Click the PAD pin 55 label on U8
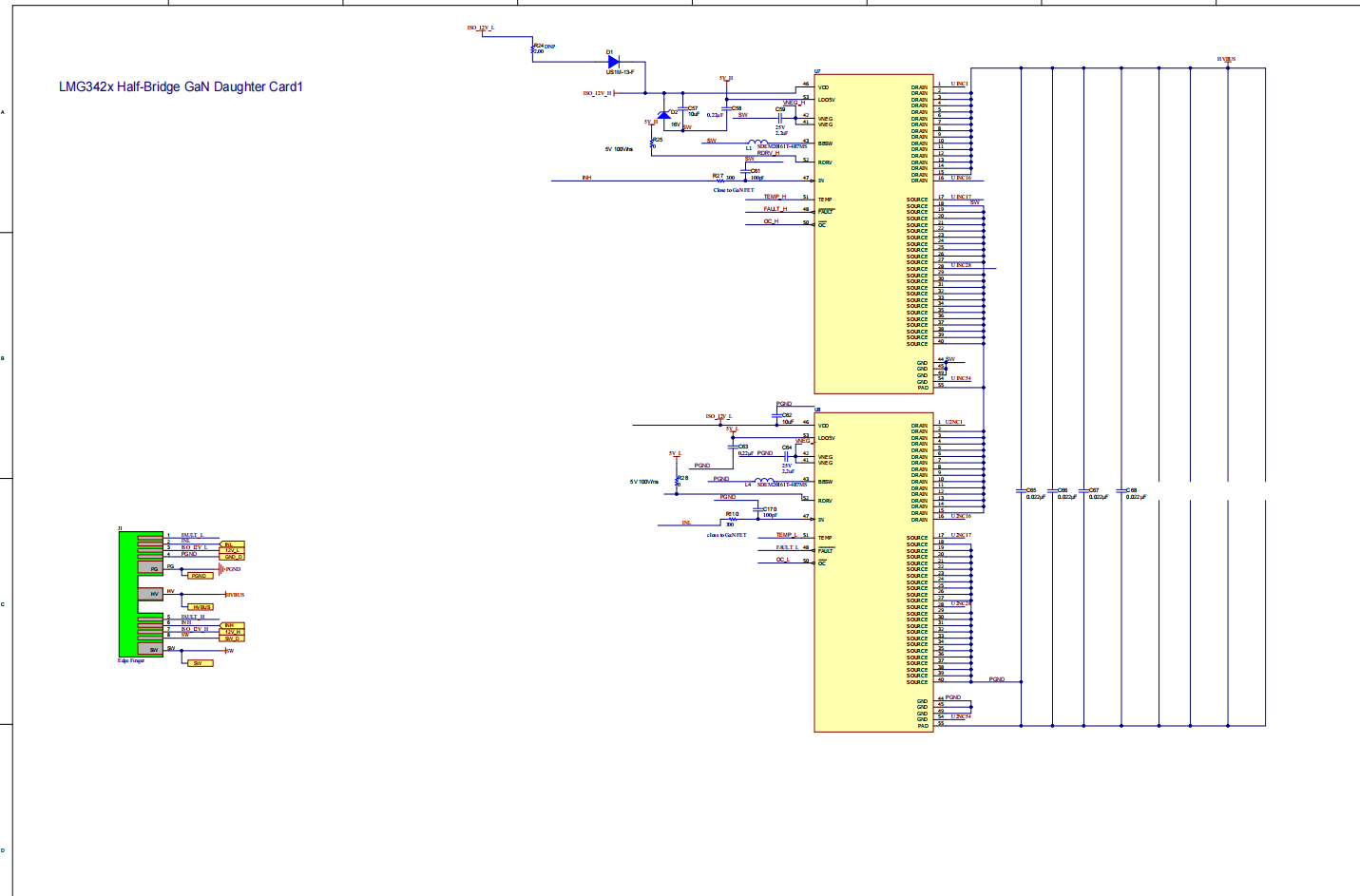 click(x=923, y=726)
